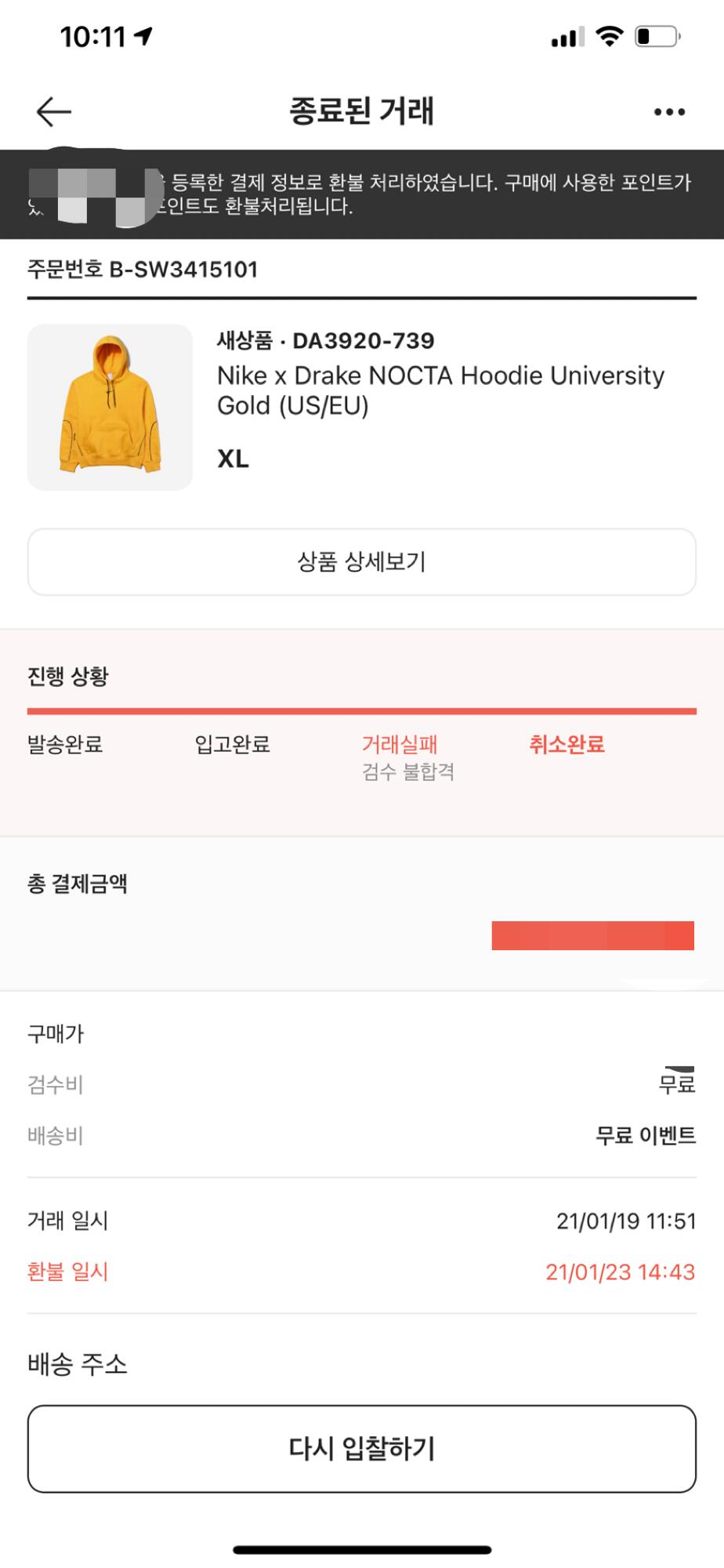Tap the refund date 21/01/23 14:43
Image resolution: width=724 pixels, height=1568 pixels.
pos(620,1272)
